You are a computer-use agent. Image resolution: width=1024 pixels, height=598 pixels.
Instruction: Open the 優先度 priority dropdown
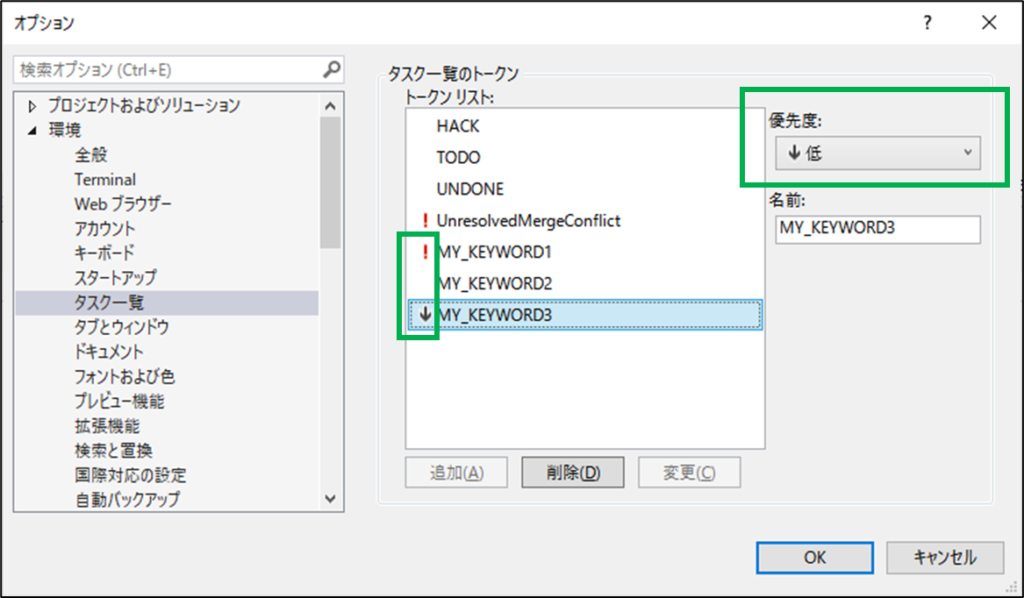coord(877,153)
